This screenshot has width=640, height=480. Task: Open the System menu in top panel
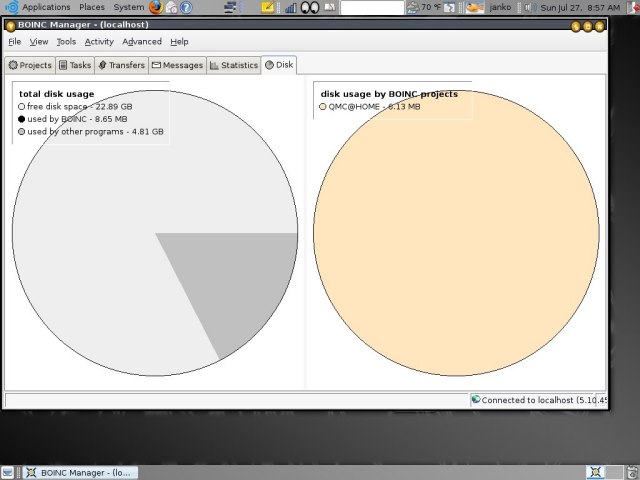coord(129,7)
